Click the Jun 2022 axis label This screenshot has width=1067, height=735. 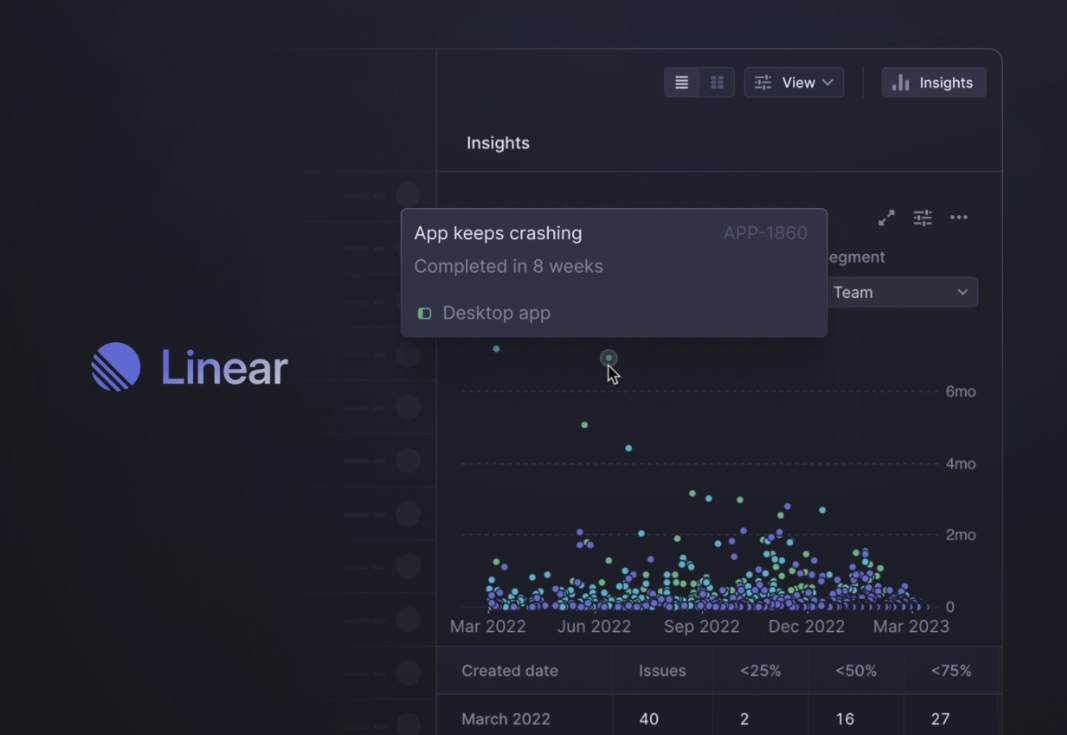click(594, 626)
